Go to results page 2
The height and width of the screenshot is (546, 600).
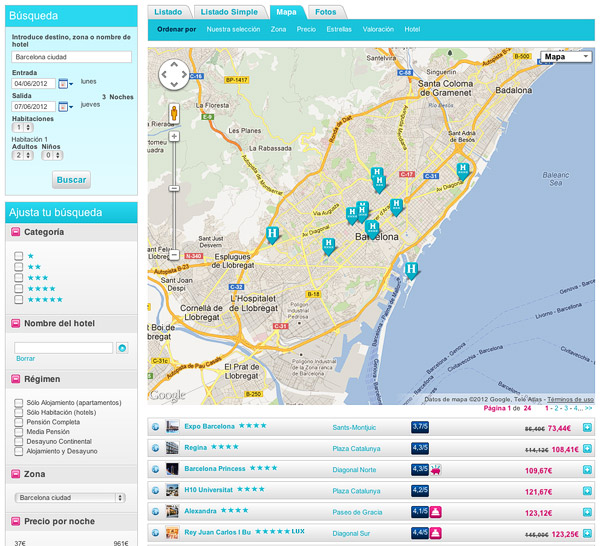pos(556,408)
